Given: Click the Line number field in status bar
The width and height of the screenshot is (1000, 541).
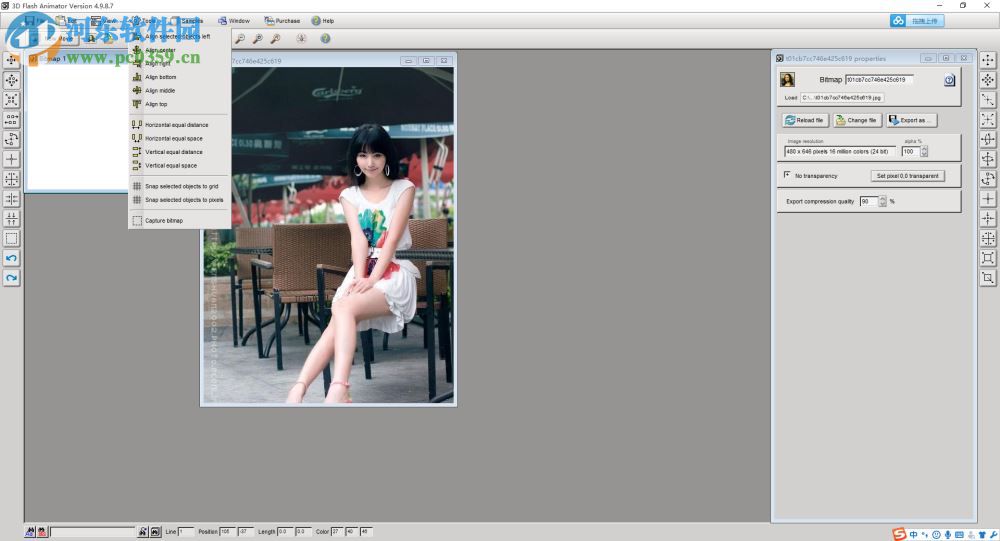Looking at the screenshot, I should click(x=186, y=531).
